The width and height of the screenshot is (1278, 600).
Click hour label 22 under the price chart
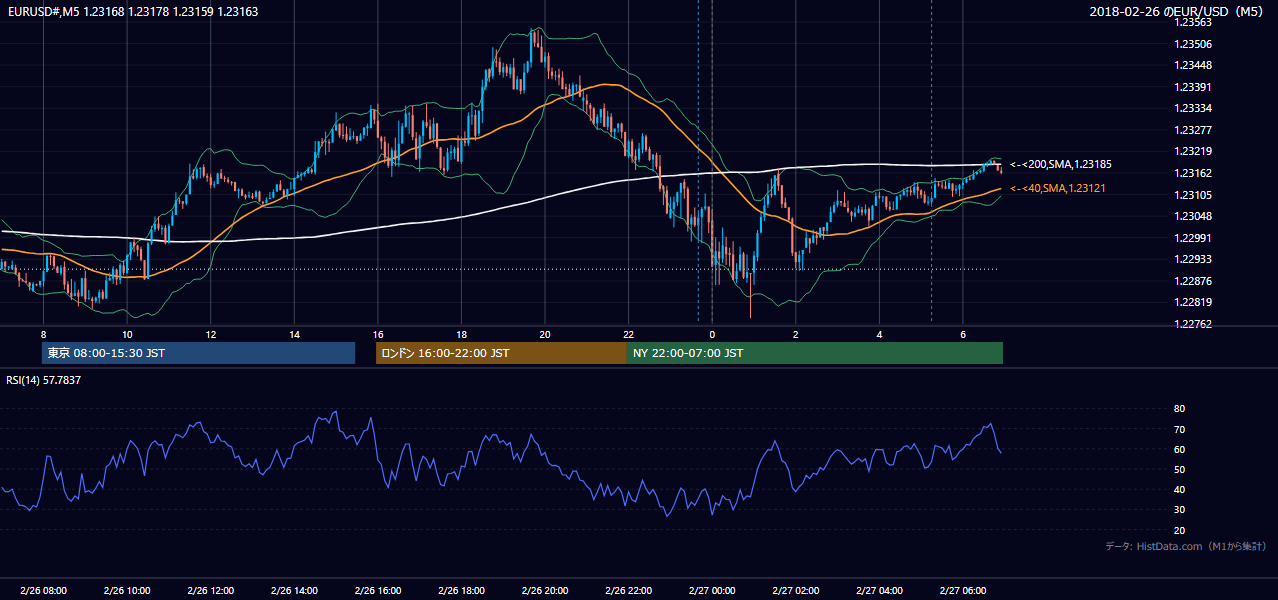(628, 334)
